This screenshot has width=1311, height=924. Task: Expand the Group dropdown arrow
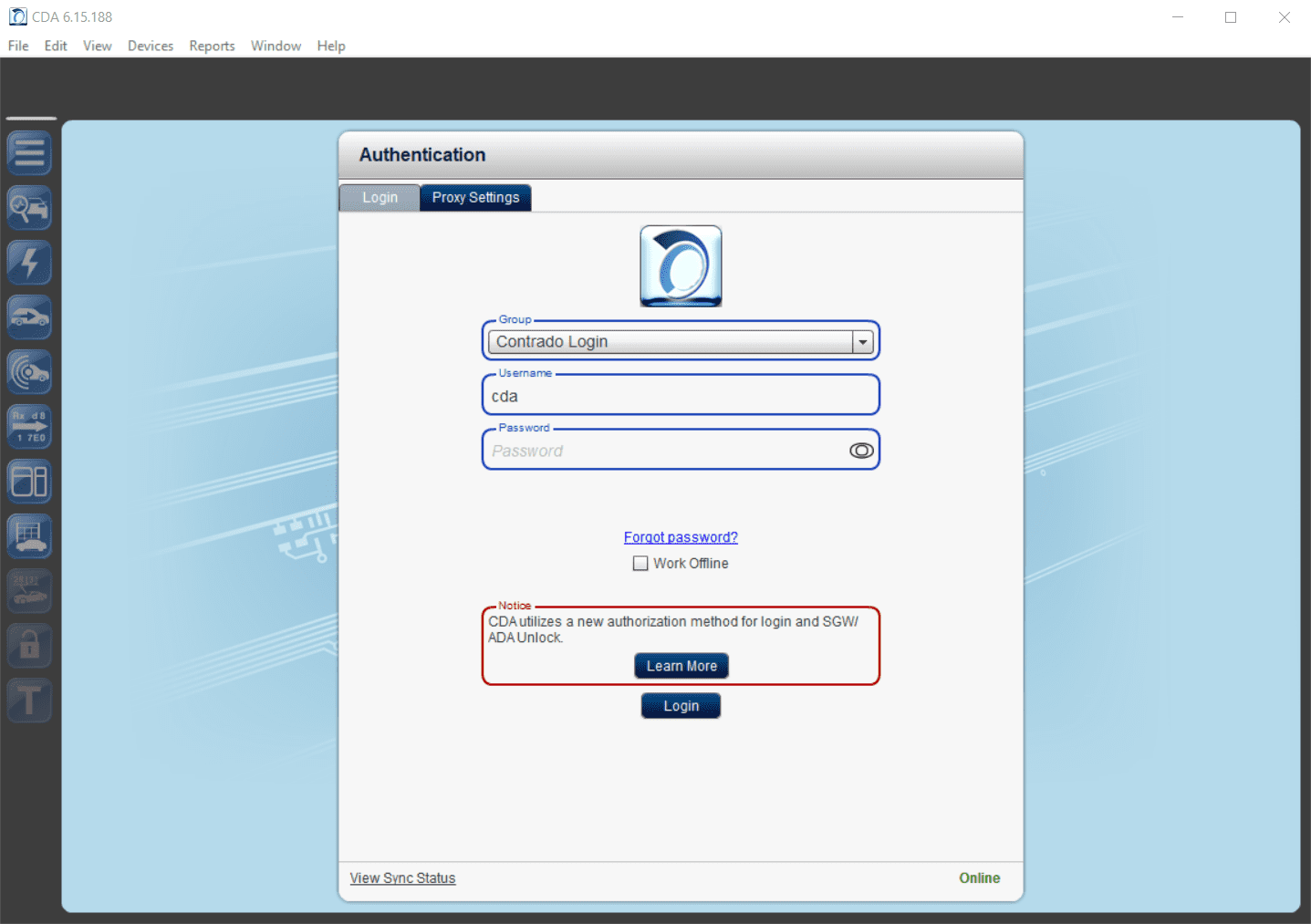pos(862,342)
